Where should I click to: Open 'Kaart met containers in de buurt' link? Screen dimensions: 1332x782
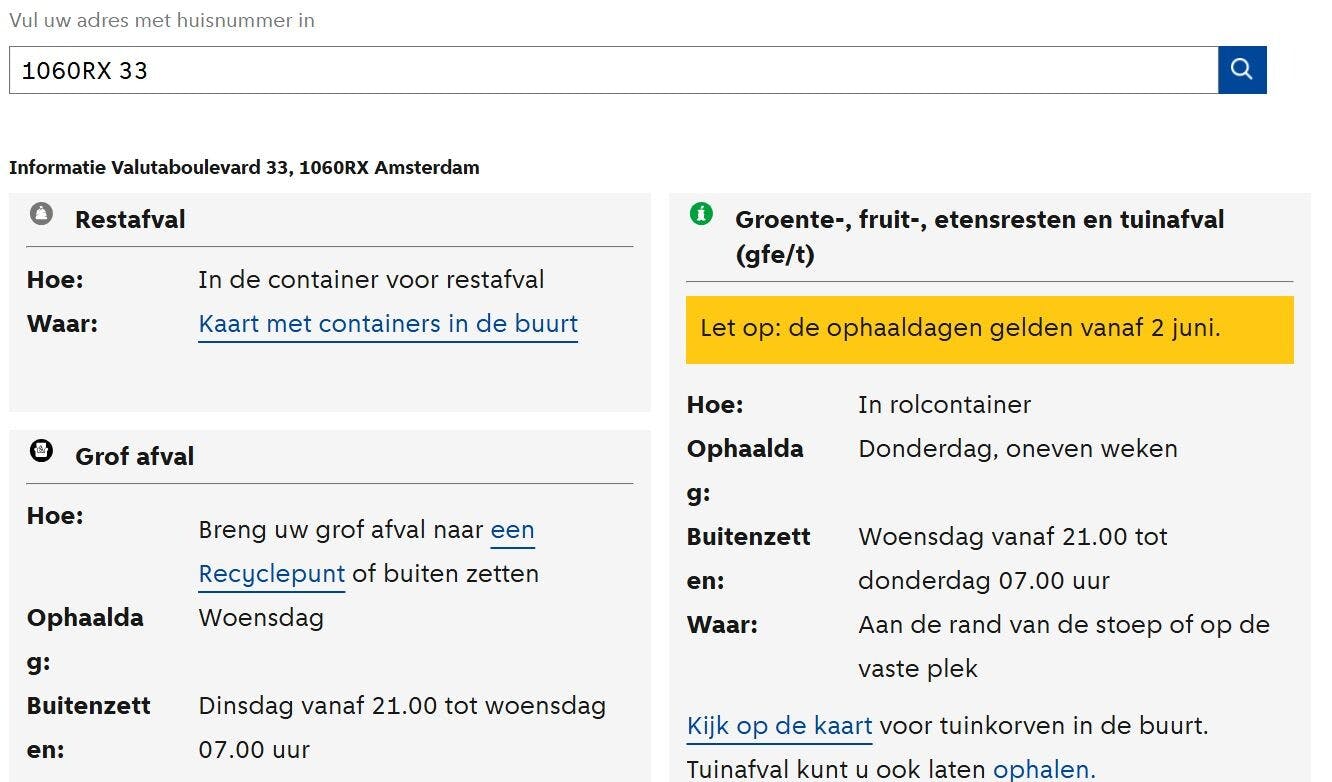(x=388, y=324)
